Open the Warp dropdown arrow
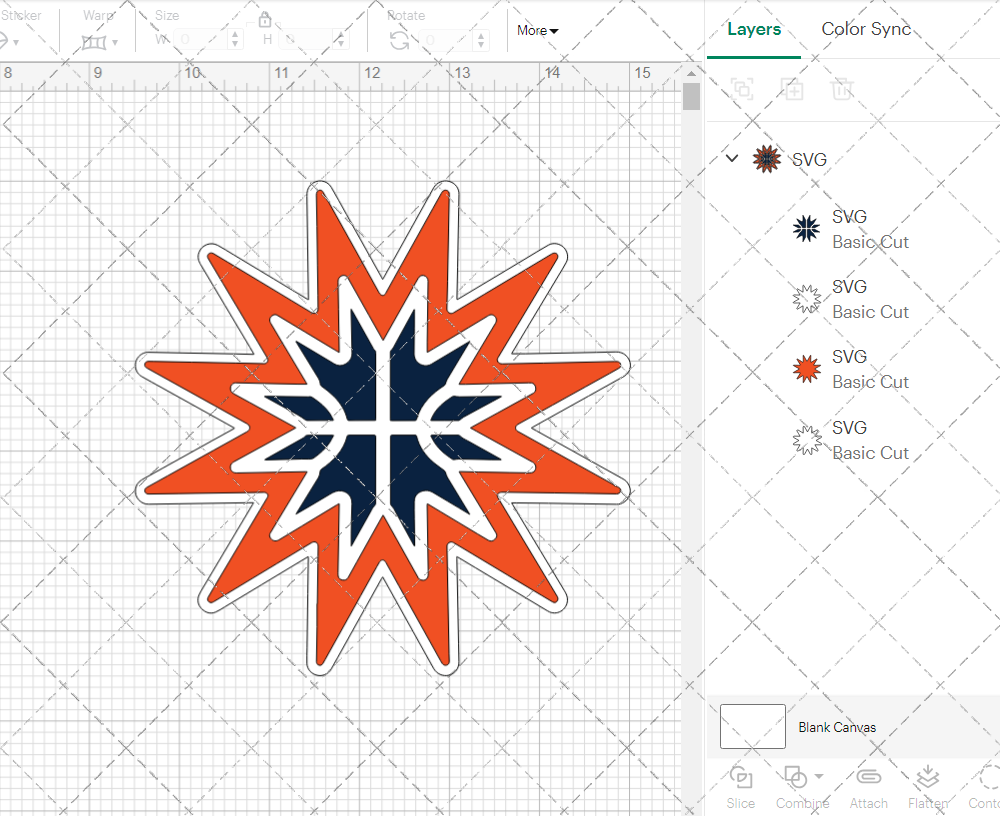The image size is (1000, 816). pyautogui.click(x=115, y=43)
